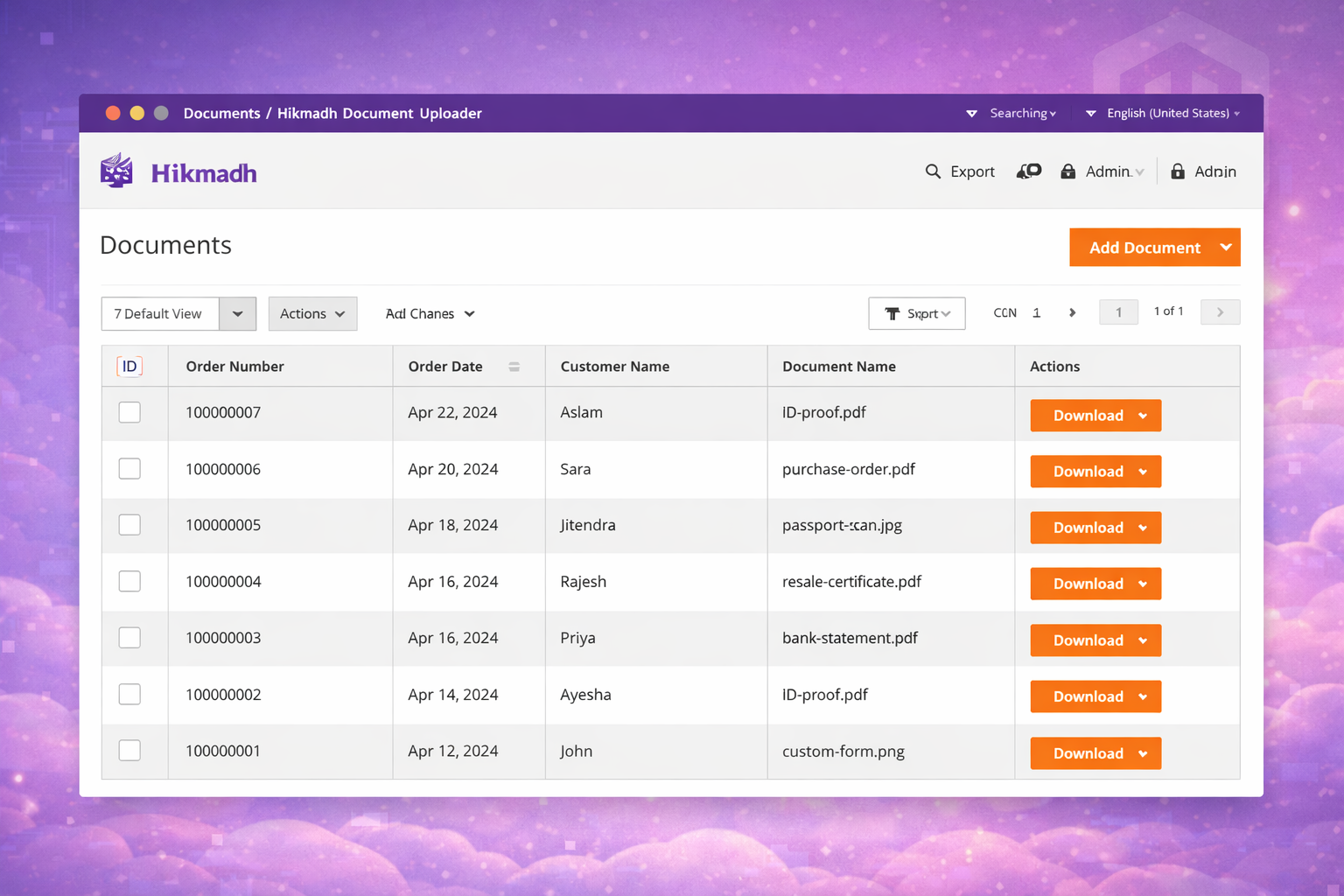Click the Documents breadcrumb in title bar
This screenshot has height=896, width=1344.
221,114
